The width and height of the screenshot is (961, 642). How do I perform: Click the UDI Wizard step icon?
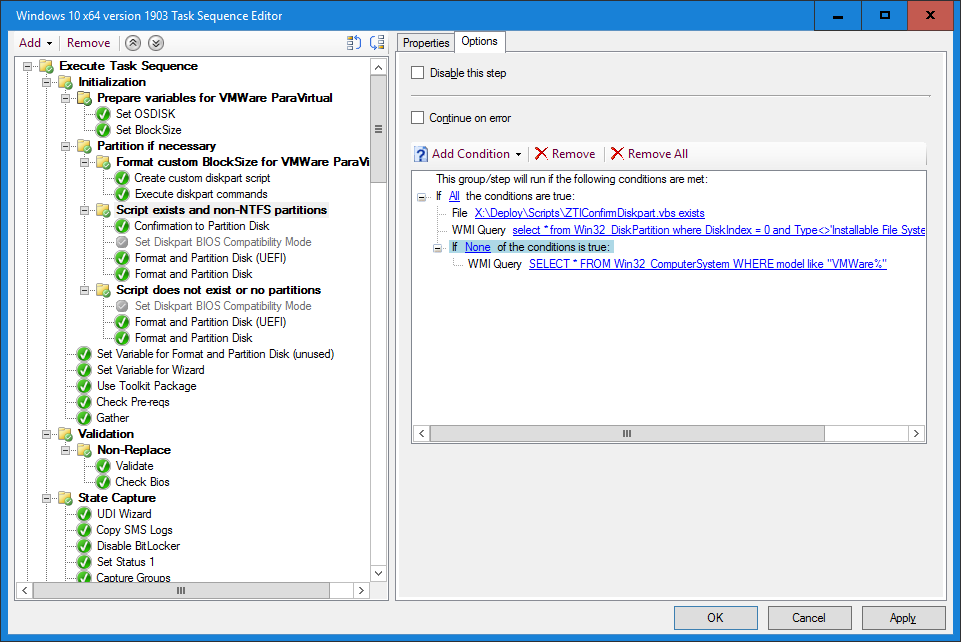(x=85, y=514)
